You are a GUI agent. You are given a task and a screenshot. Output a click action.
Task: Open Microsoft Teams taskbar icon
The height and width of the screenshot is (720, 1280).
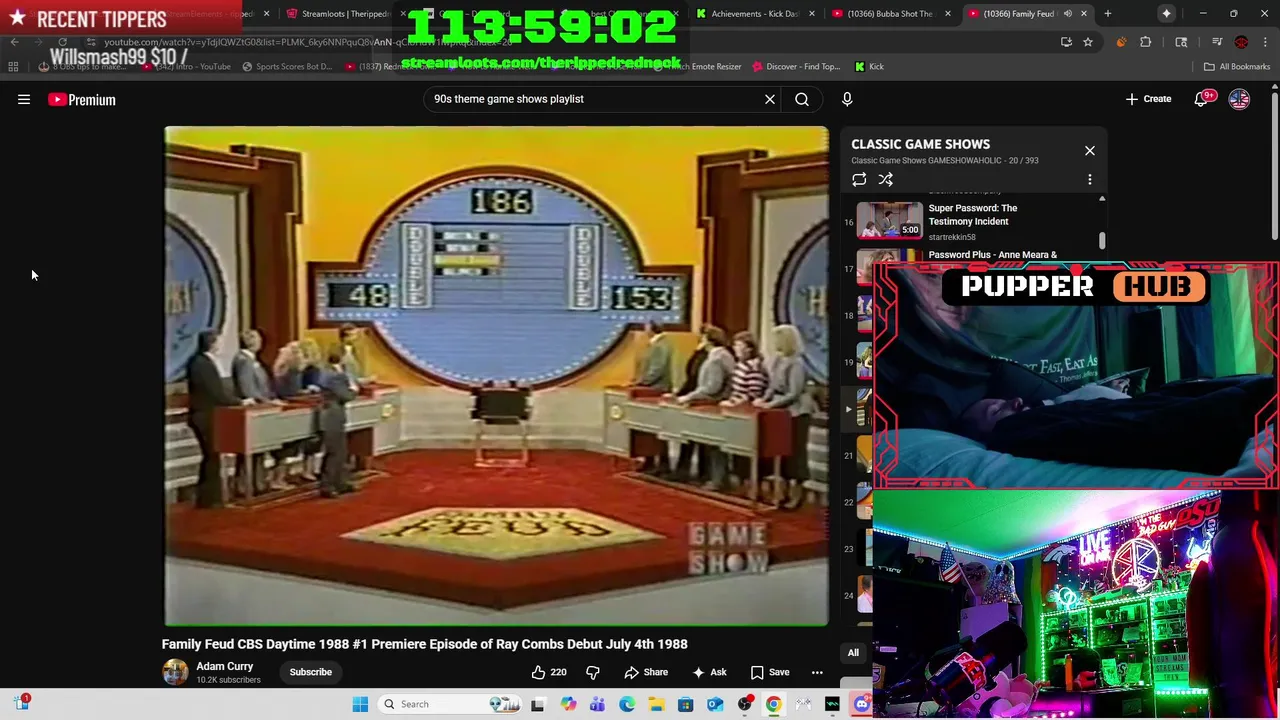(x=597, y=704)
